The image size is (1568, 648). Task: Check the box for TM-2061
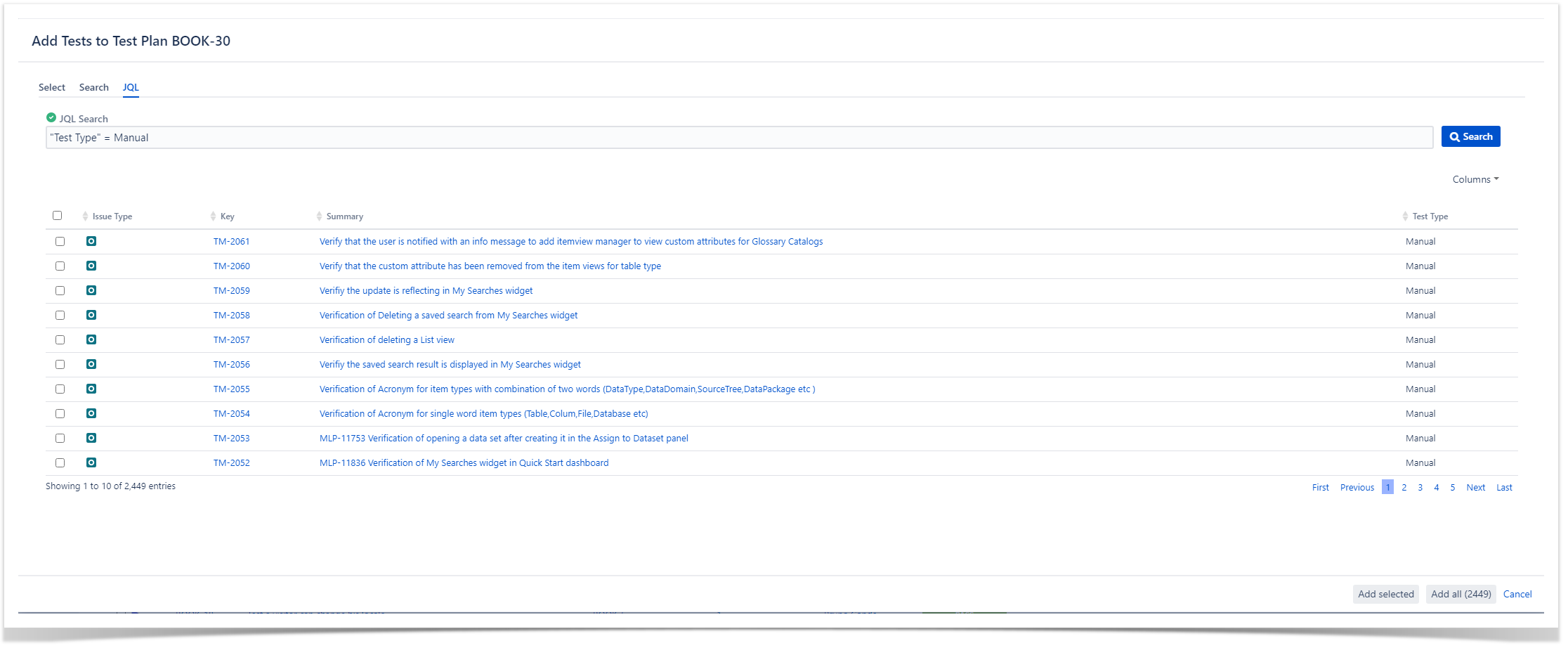pyautogui.click(x=60, y=241)
